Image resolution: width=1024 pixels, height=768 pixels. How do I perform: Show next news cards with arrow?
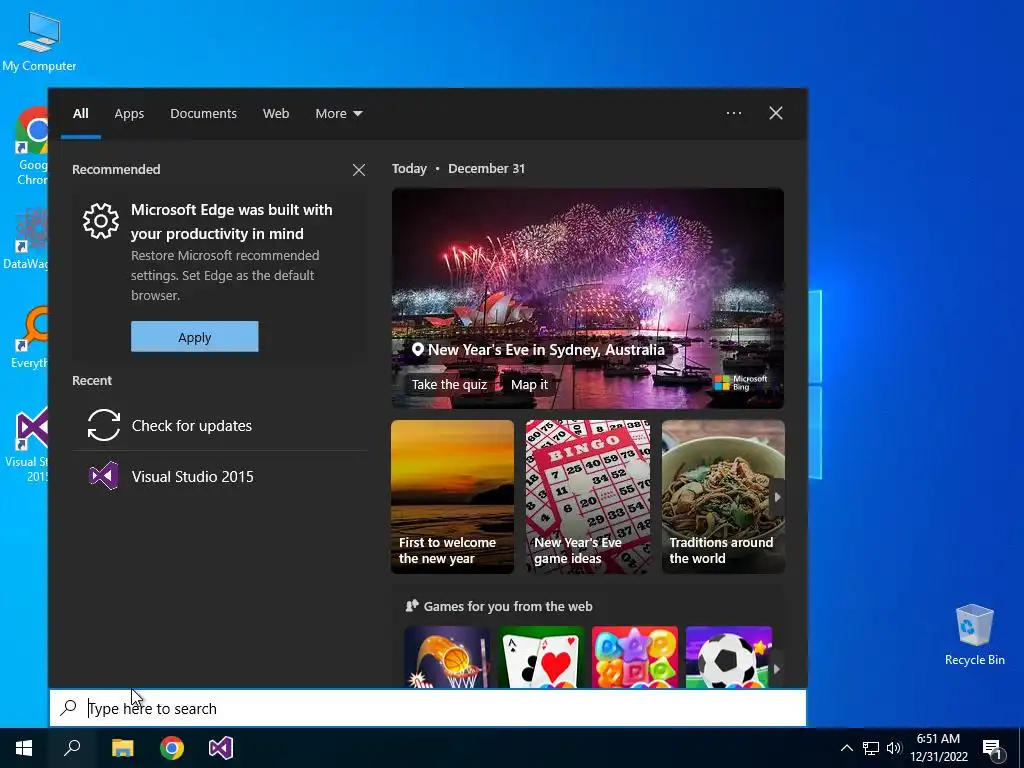point(777,496)
